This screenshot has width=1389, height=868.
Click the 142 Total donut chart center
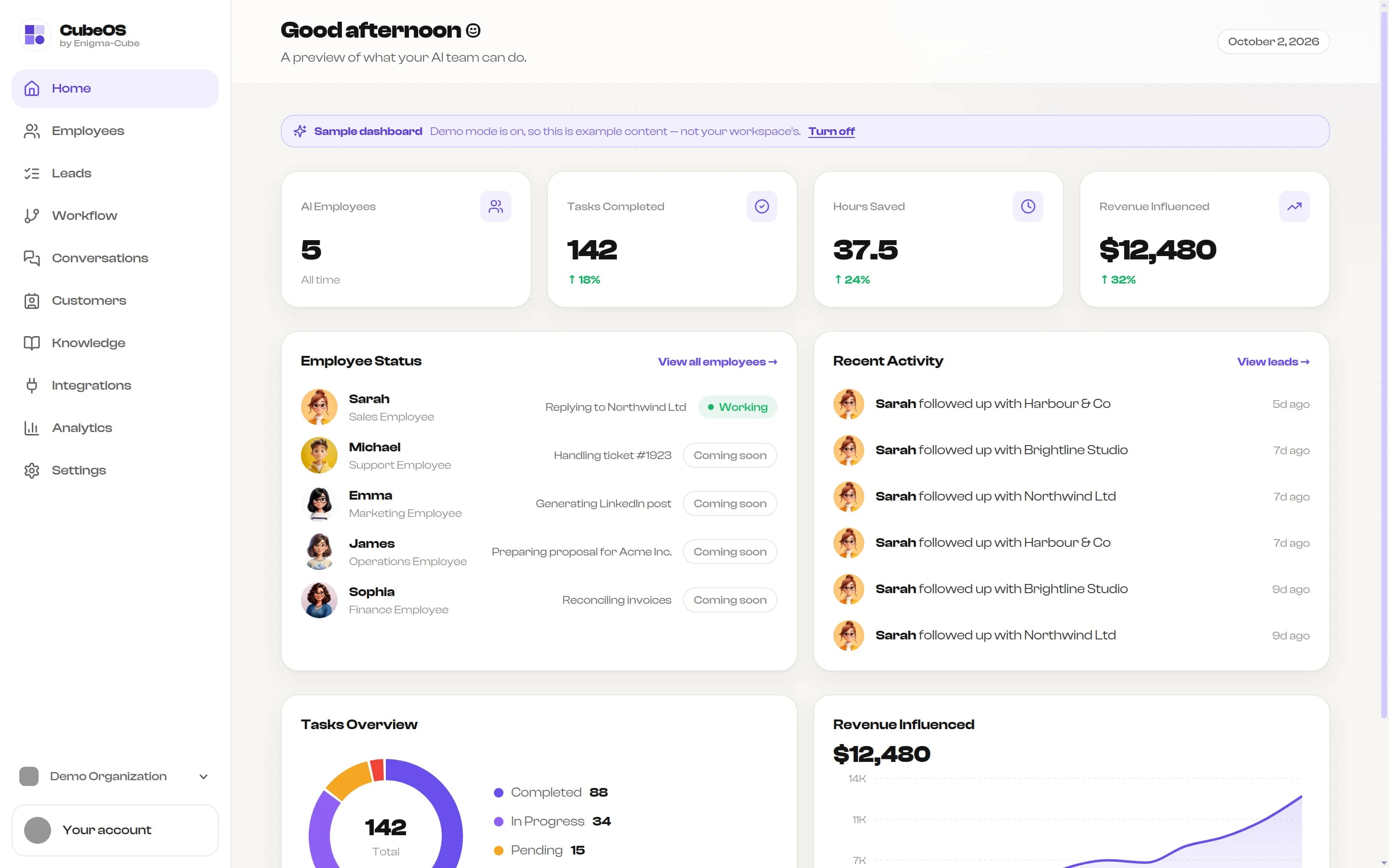pyautogui.click(x=386, y=836)
